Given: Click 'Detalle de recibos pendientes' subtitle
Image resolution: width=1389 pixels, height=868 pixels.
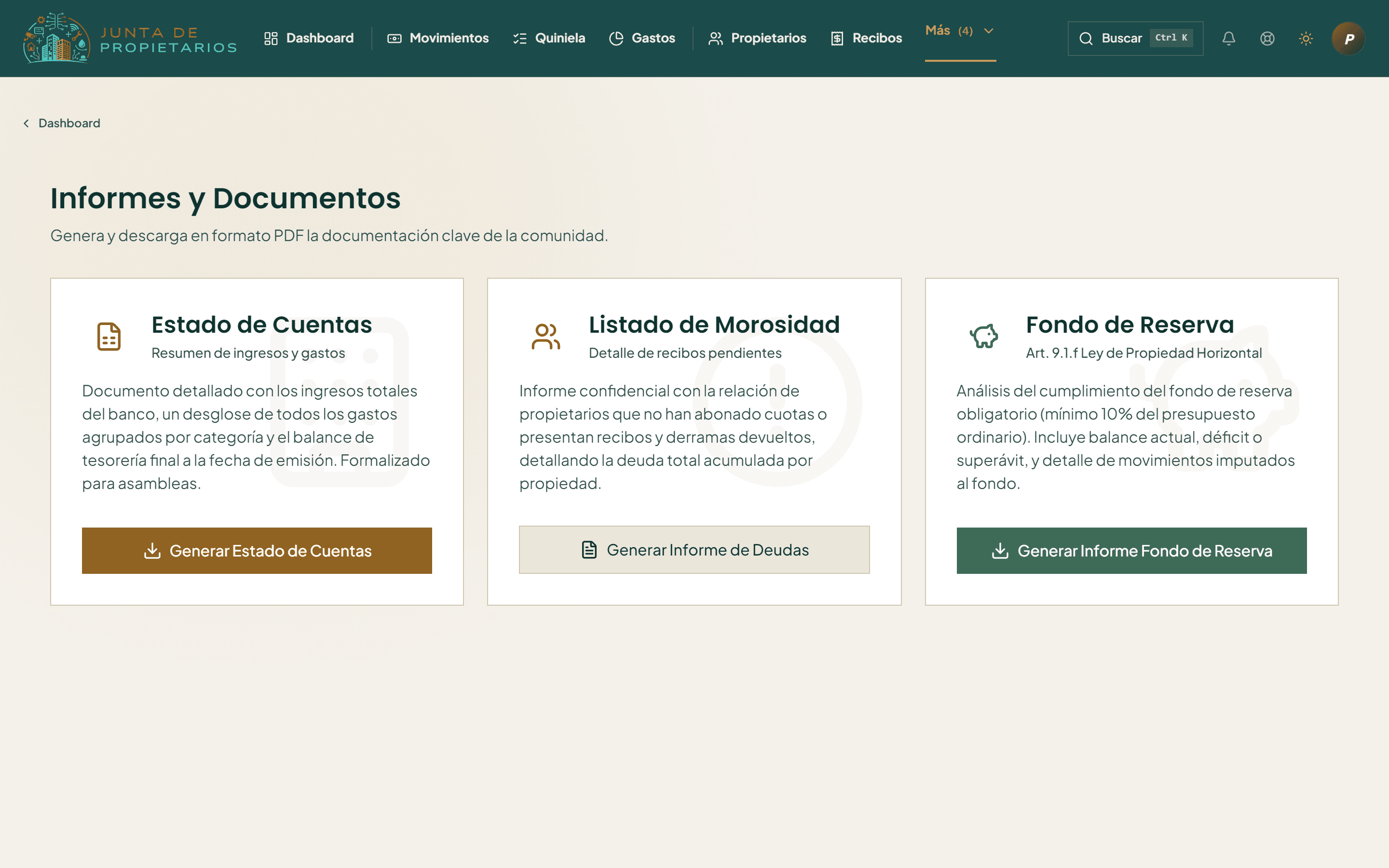Looking at the screenshot, I should (x=685, y=353).
